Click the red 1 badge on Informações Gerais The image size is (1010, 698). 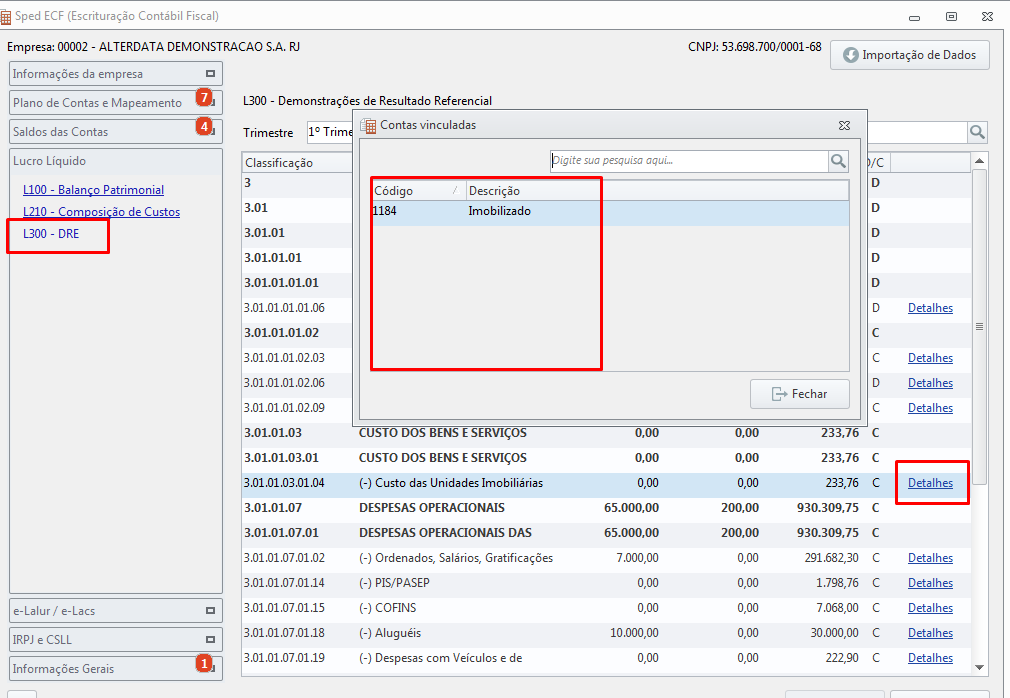click(204, 663)
